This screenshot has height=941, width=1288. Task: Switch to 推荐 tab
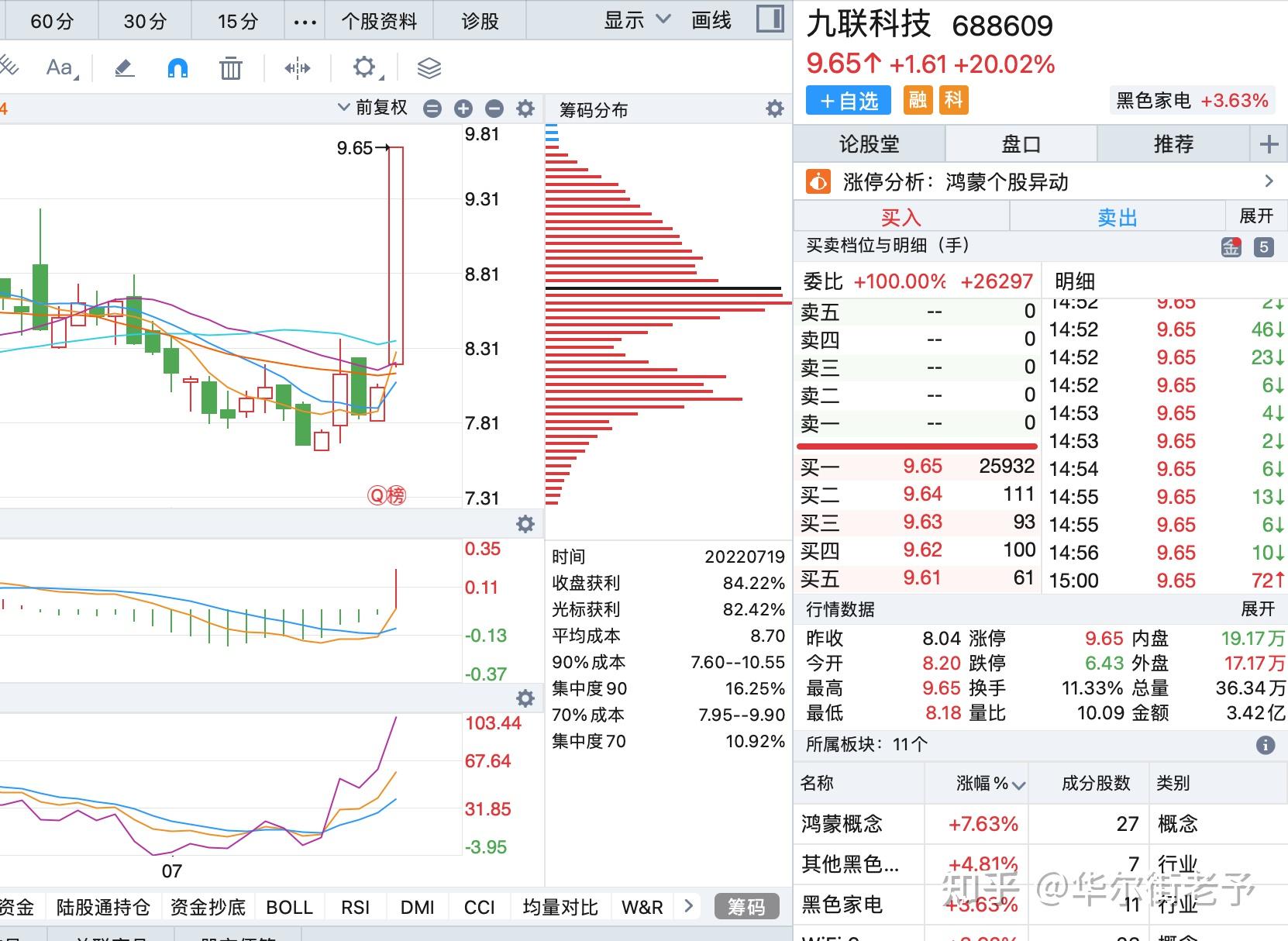(1173, 144)
